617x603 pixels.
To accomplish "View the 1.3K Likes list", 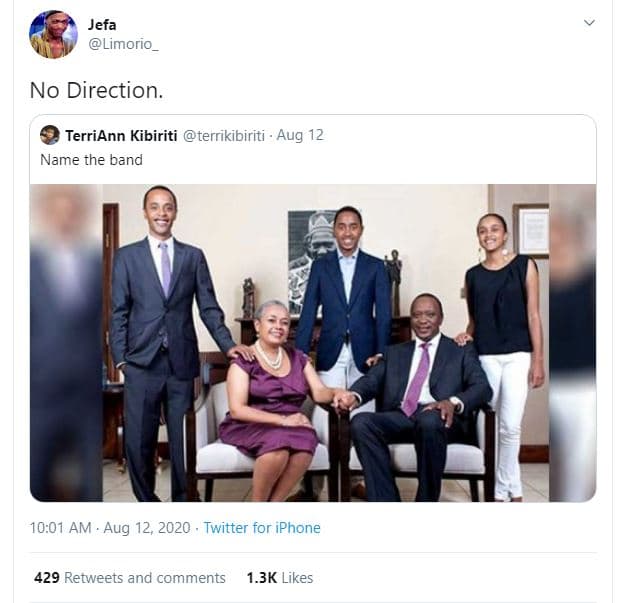I will (279, 577).
